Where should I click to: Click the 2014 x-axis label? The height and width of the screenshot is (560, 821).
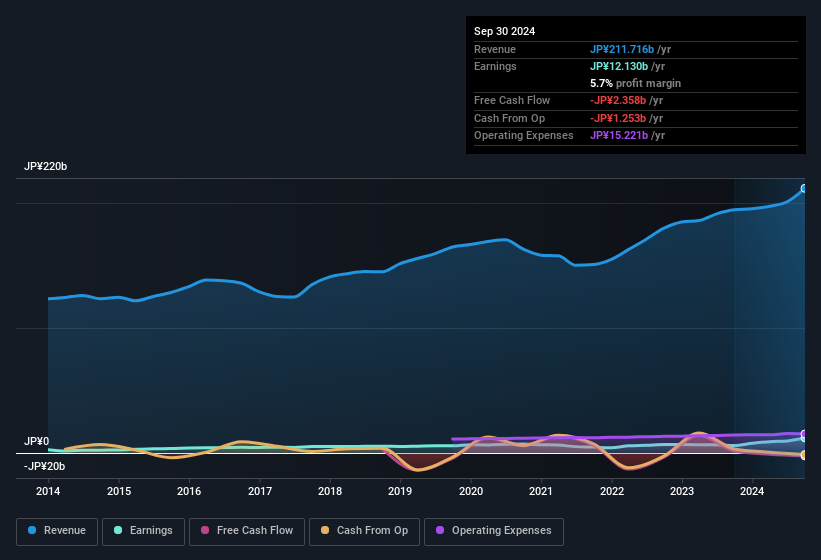(x=48, y=491)
